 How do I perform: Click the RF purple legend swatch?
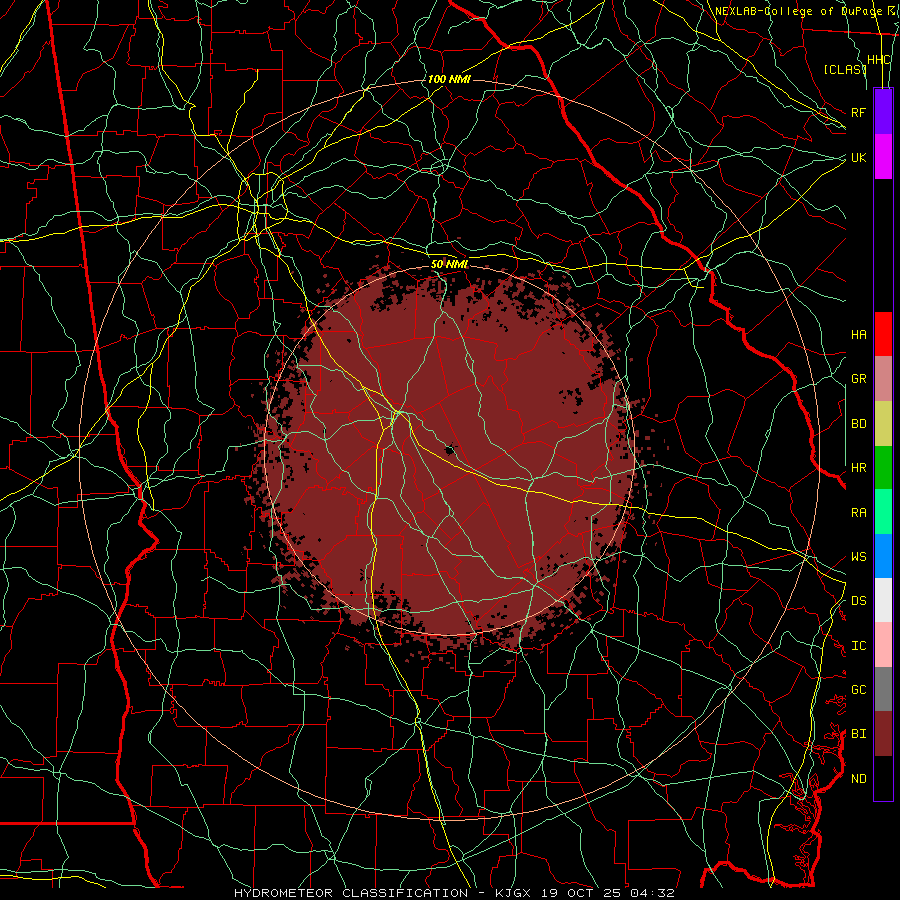tap(883, 112)
